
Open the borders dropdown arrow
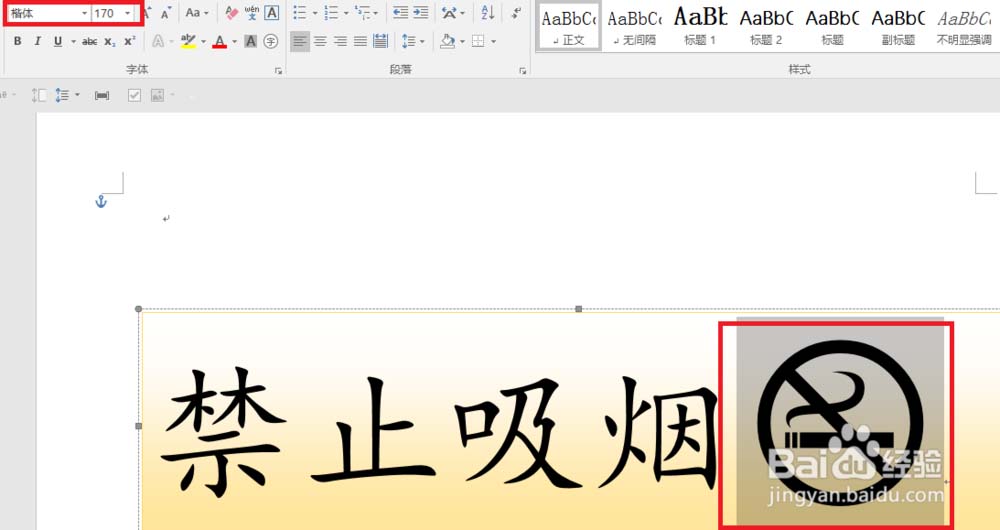pyautogui.click(x=494, y=41)
